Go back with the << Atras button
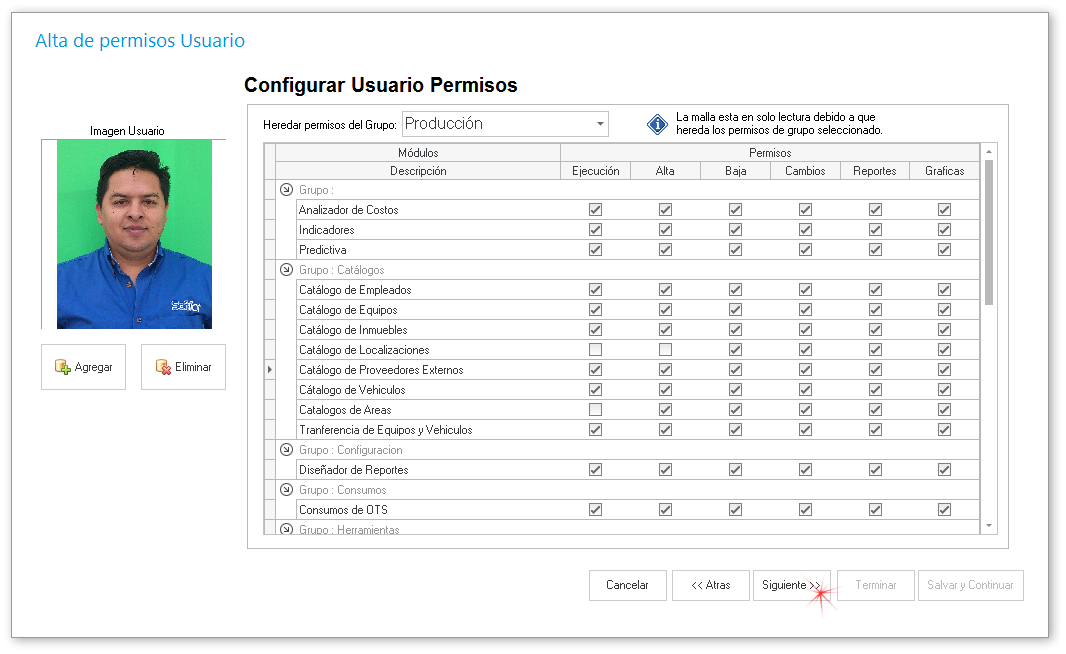Image resolution: width=1066 pixels, height=654 pixels. pos(710,586)
